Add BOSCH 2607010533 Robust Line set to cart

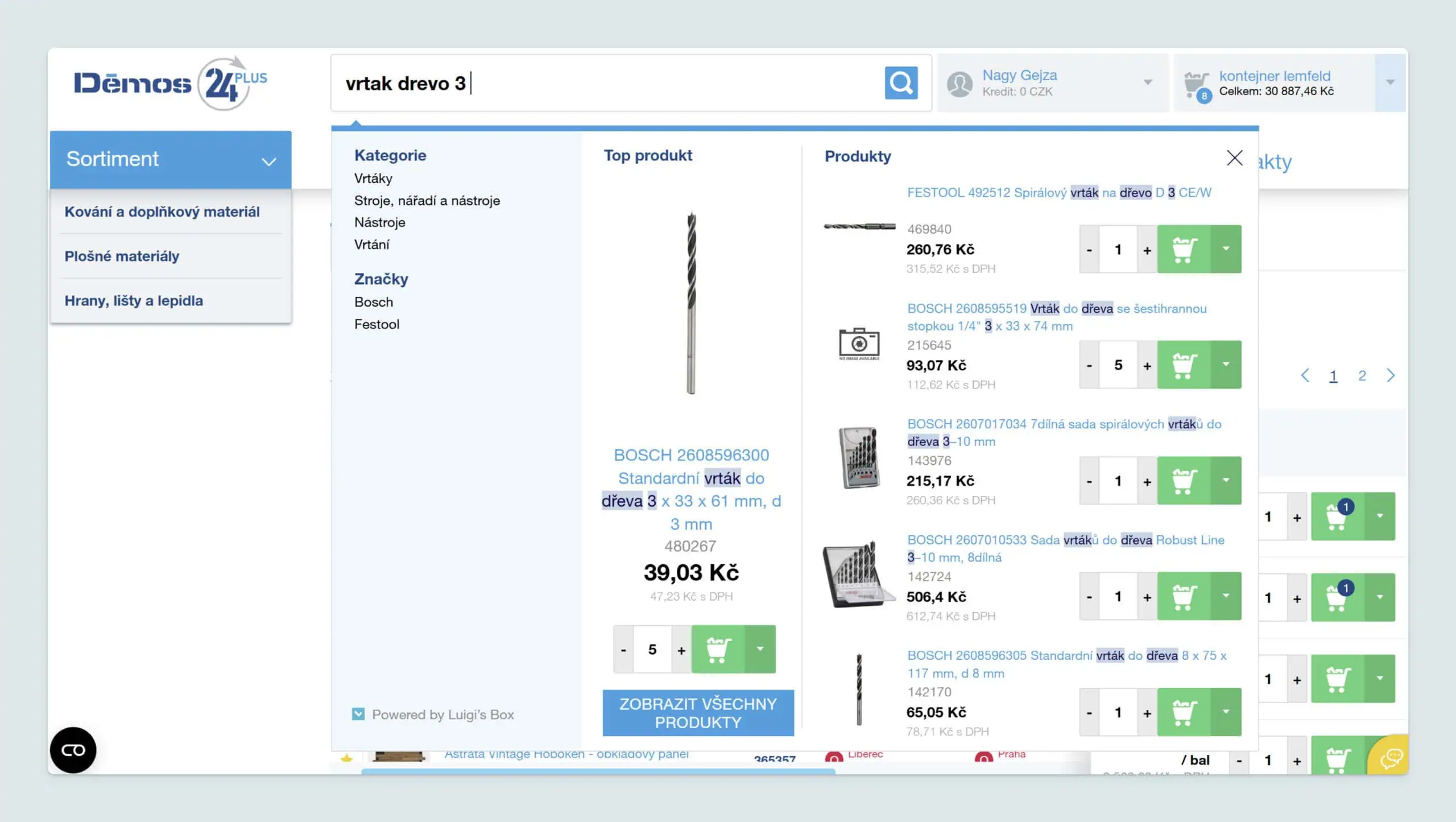pyautogui.click(x=1184, y=596)
